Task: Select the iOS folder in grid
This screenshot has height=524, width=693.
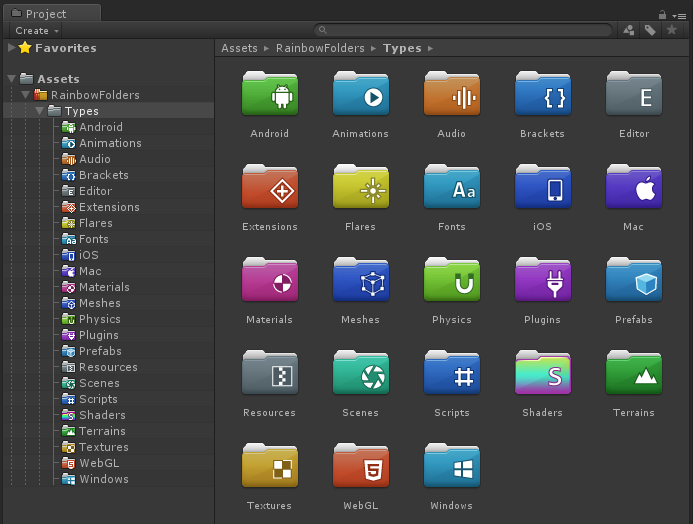Action: pos(543,187)
